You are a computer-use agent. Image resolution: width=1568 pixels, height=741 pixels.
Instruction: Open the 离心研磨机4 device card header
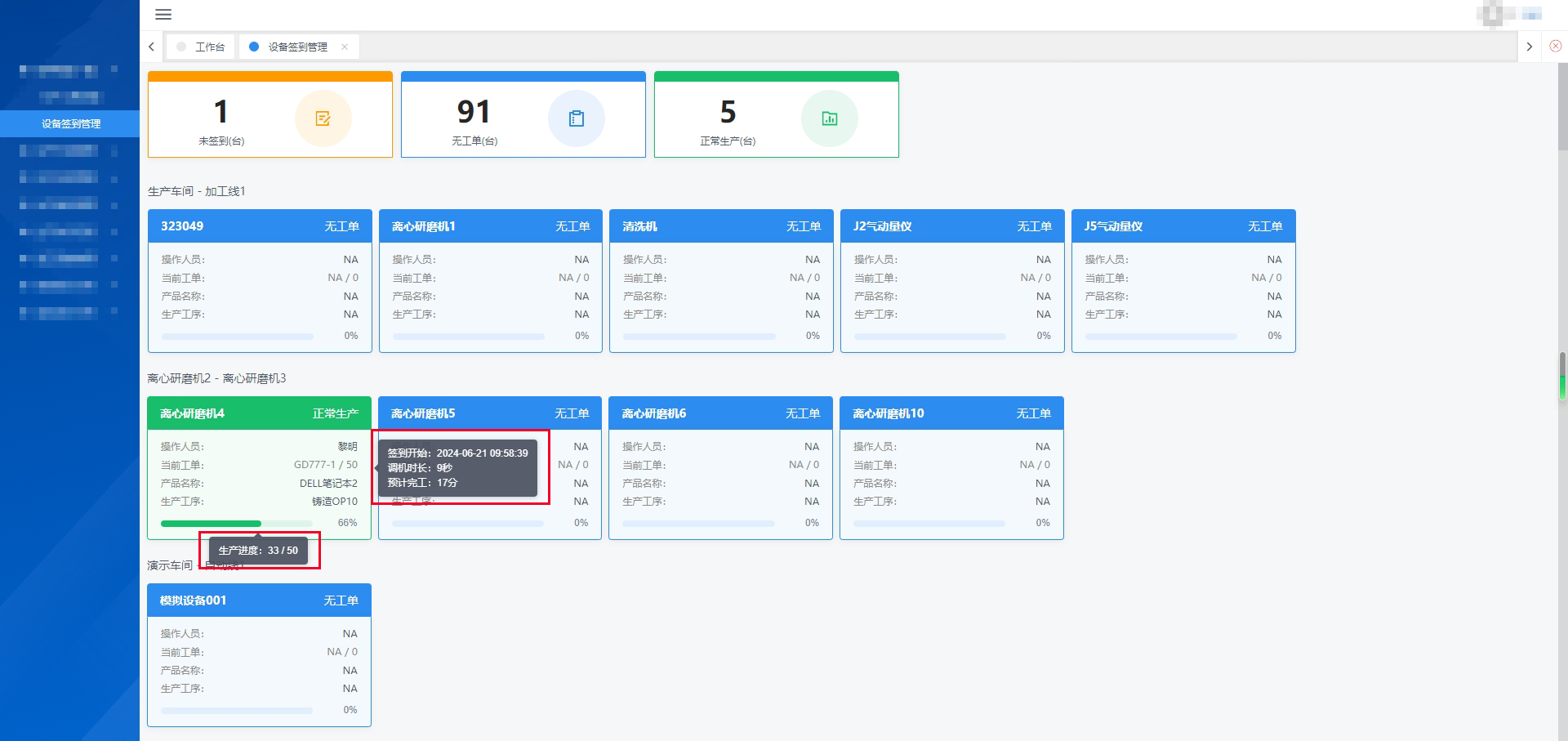click(x=259, y=413)
